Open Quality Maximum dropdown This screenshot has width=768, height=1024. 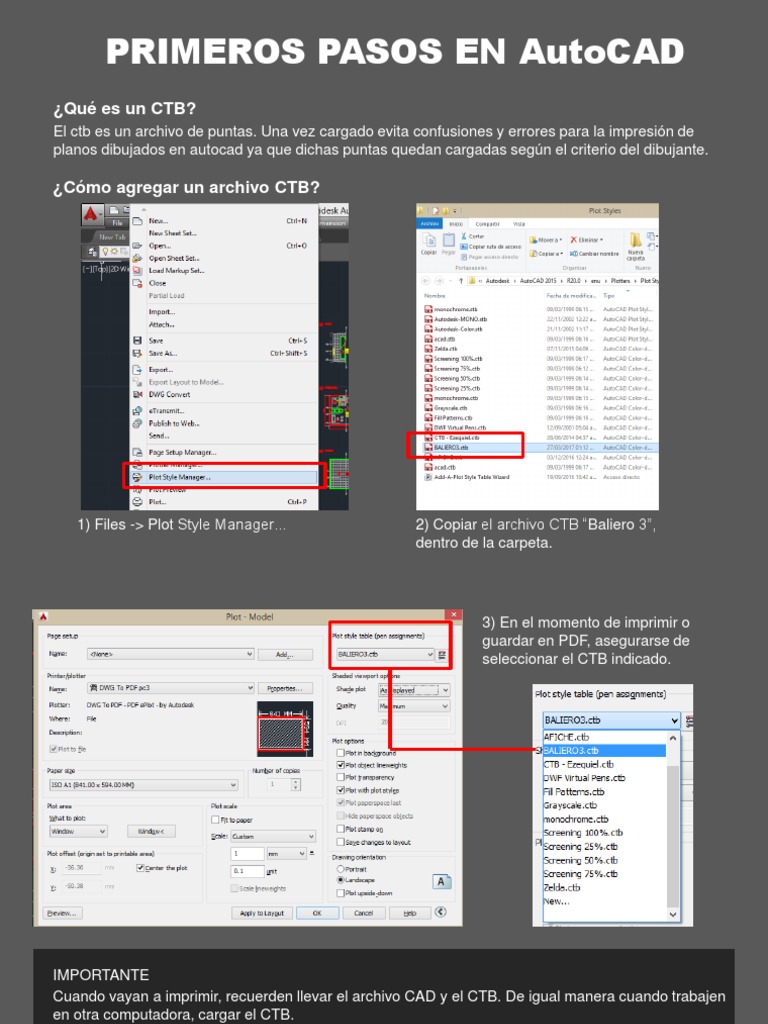[414, 706]
